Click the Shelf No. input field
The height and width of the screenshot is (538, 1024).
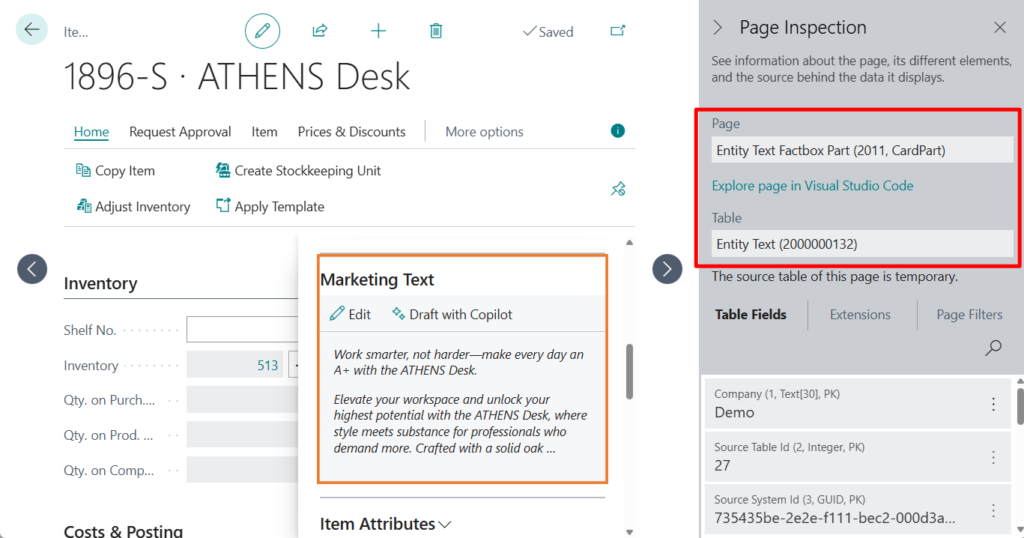240,330
